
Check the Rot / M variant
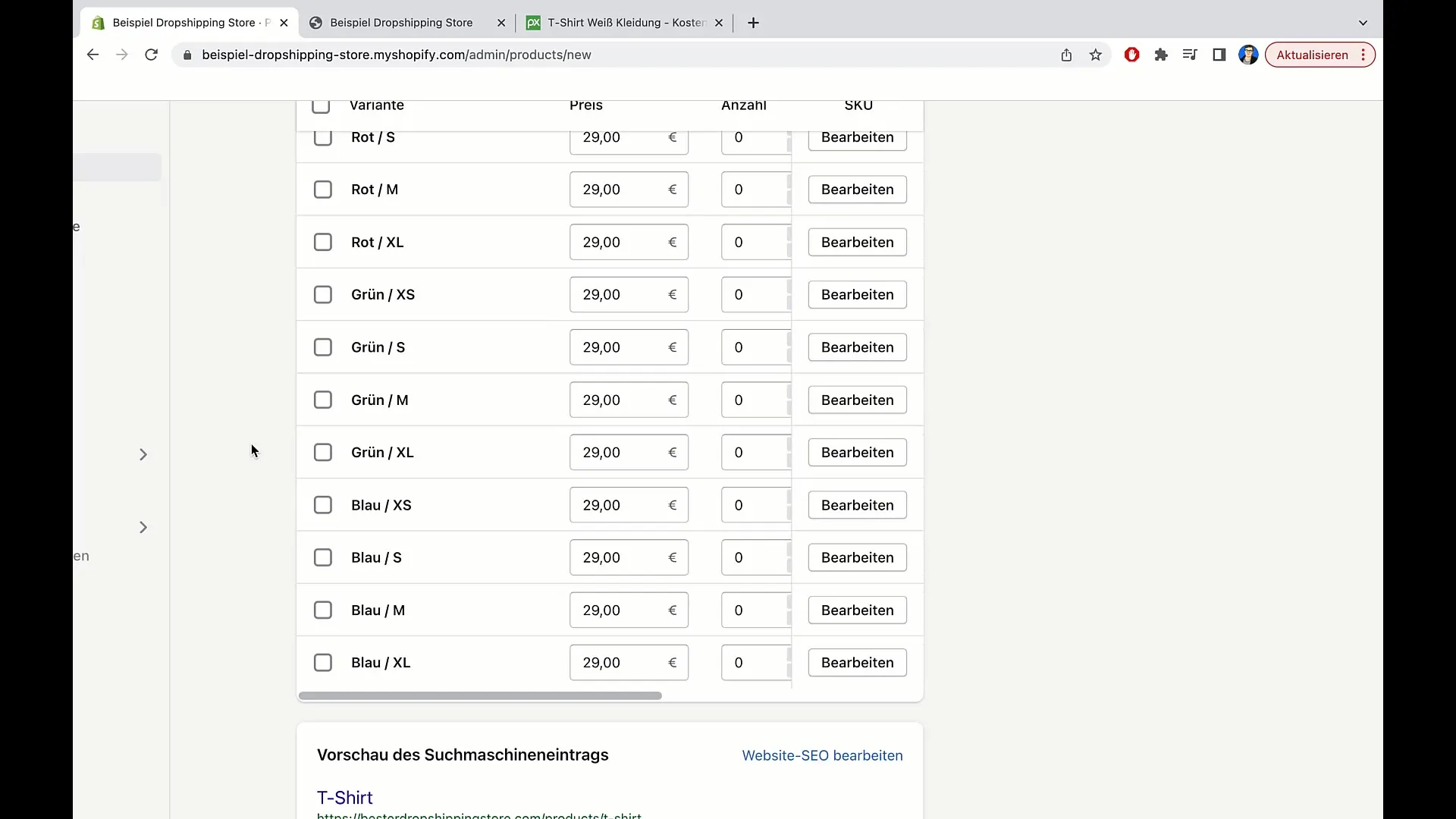coord(323,190)
